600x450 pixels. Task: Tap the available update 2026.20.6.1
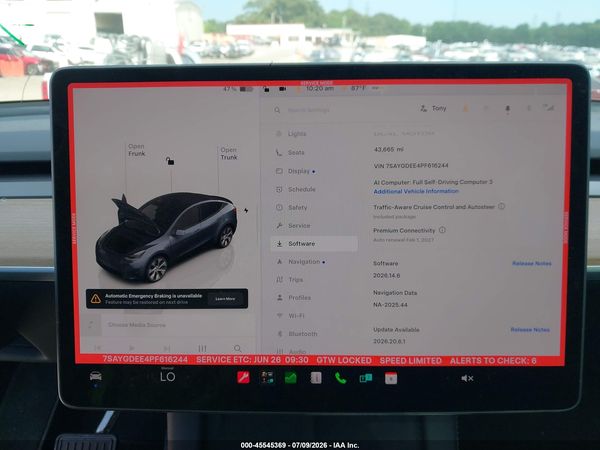pos(389,341)
